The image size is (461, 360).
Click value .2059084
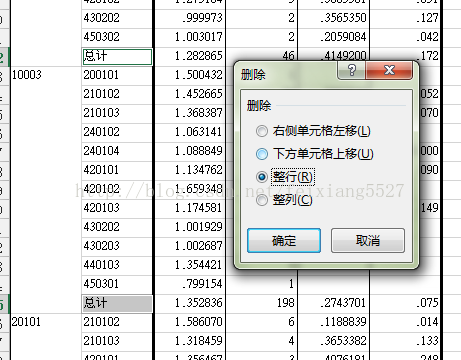tap(343, 37)
